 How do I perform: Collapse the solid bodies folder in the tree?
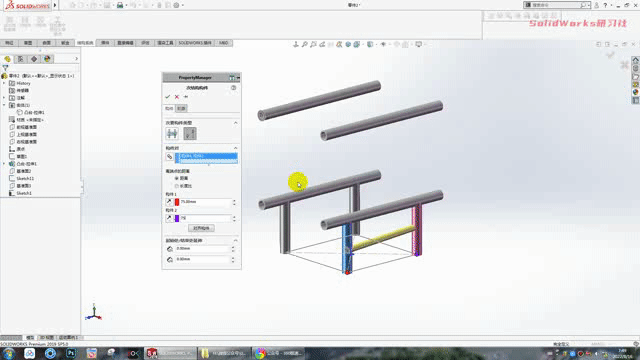pos(4,105)
